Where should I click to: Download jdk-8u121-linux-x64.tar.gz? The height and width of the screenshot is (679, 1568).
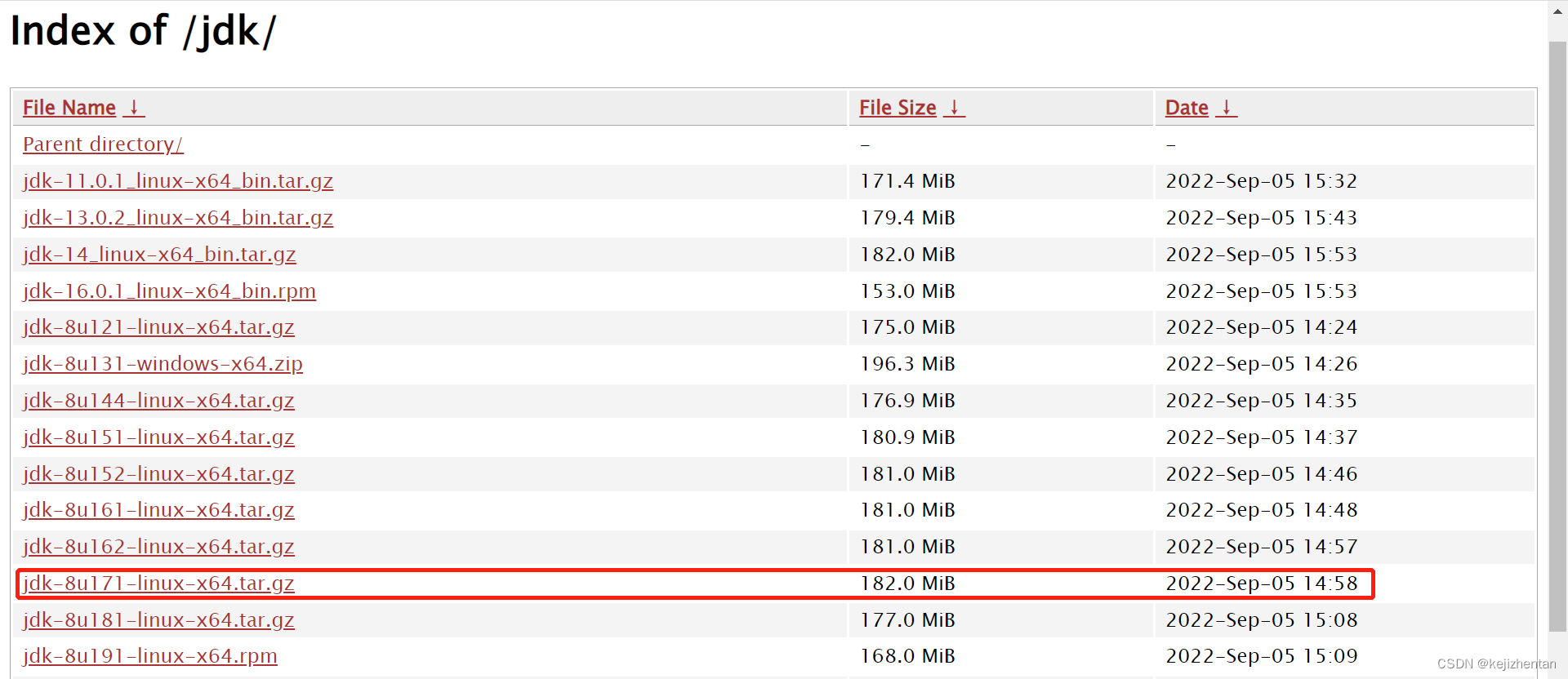(x=158, y=327)
